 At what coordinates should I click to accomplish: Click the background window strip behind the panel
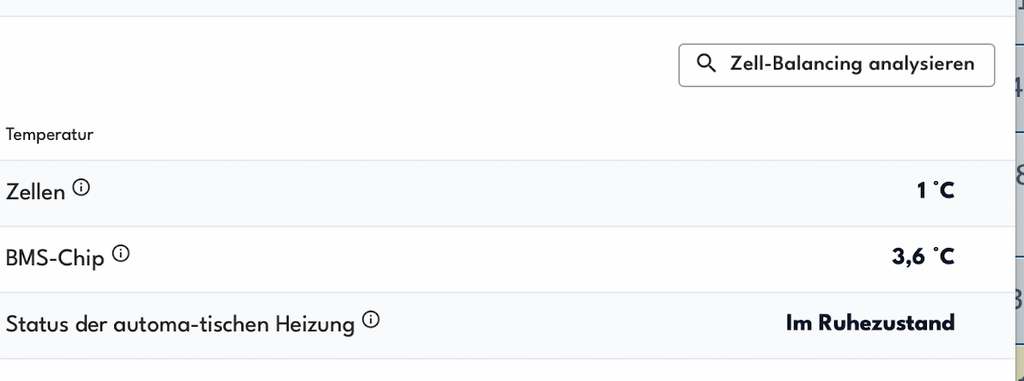(507, 7)
